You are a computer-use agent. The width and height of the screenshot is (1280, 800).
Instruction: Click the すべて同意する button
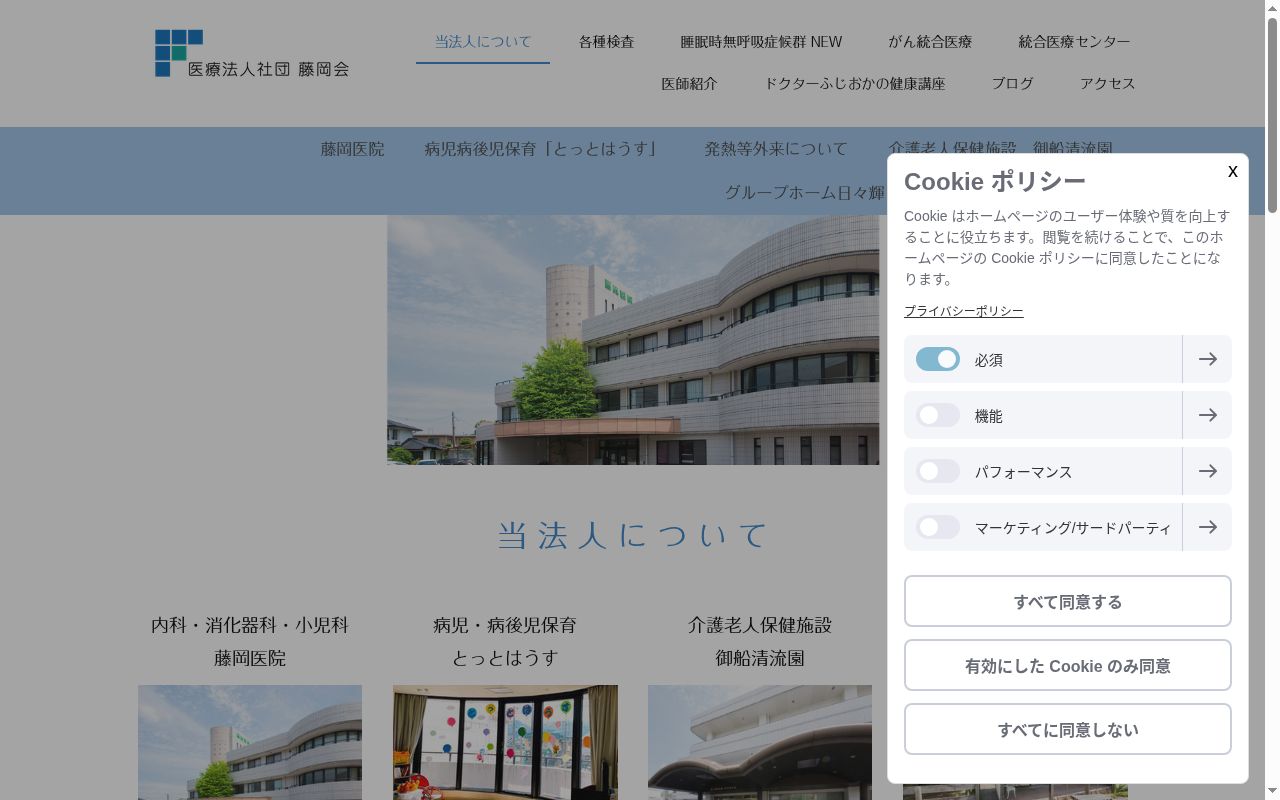click(x=1067, y=601)
